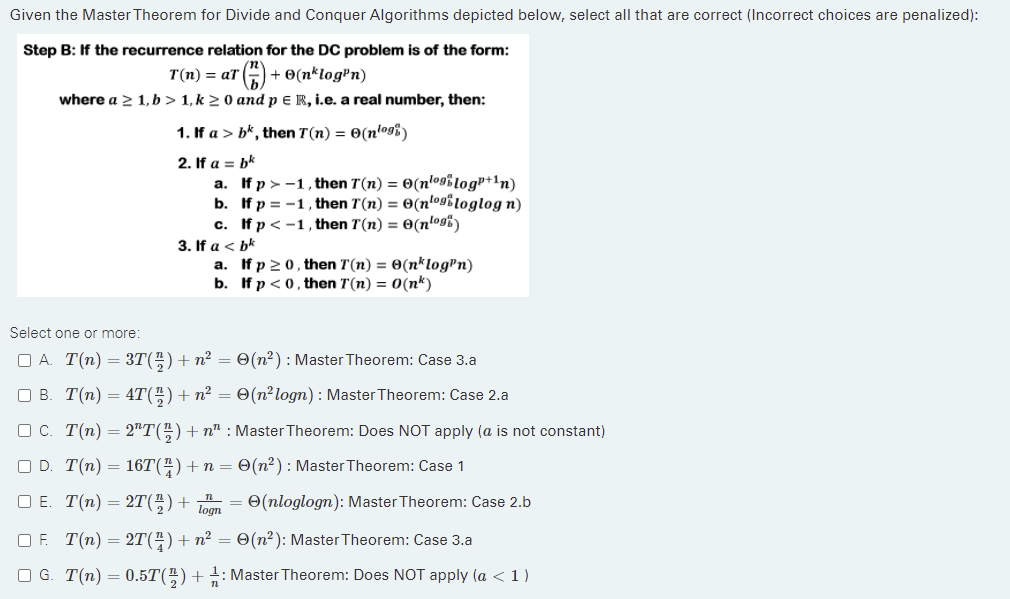Check the checkbox for option F
1010x599 pixels.
(25, 540)
